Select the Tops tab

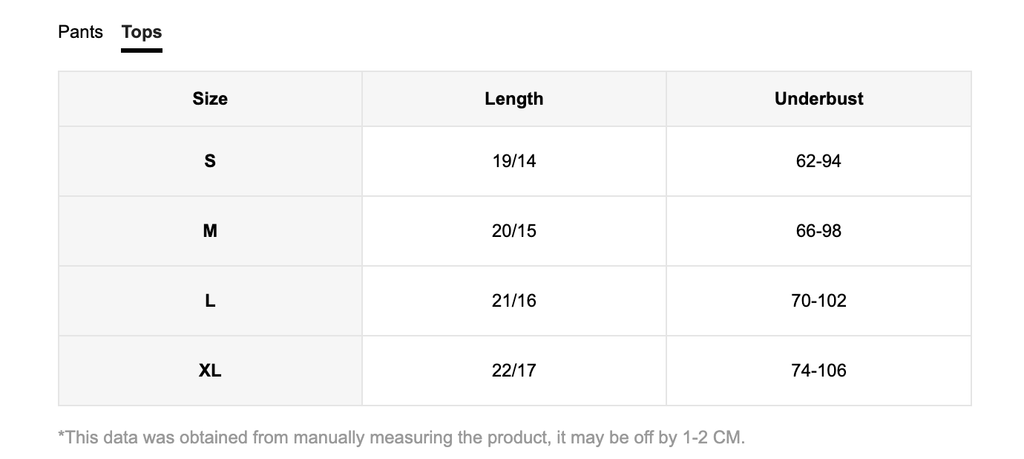141,32
